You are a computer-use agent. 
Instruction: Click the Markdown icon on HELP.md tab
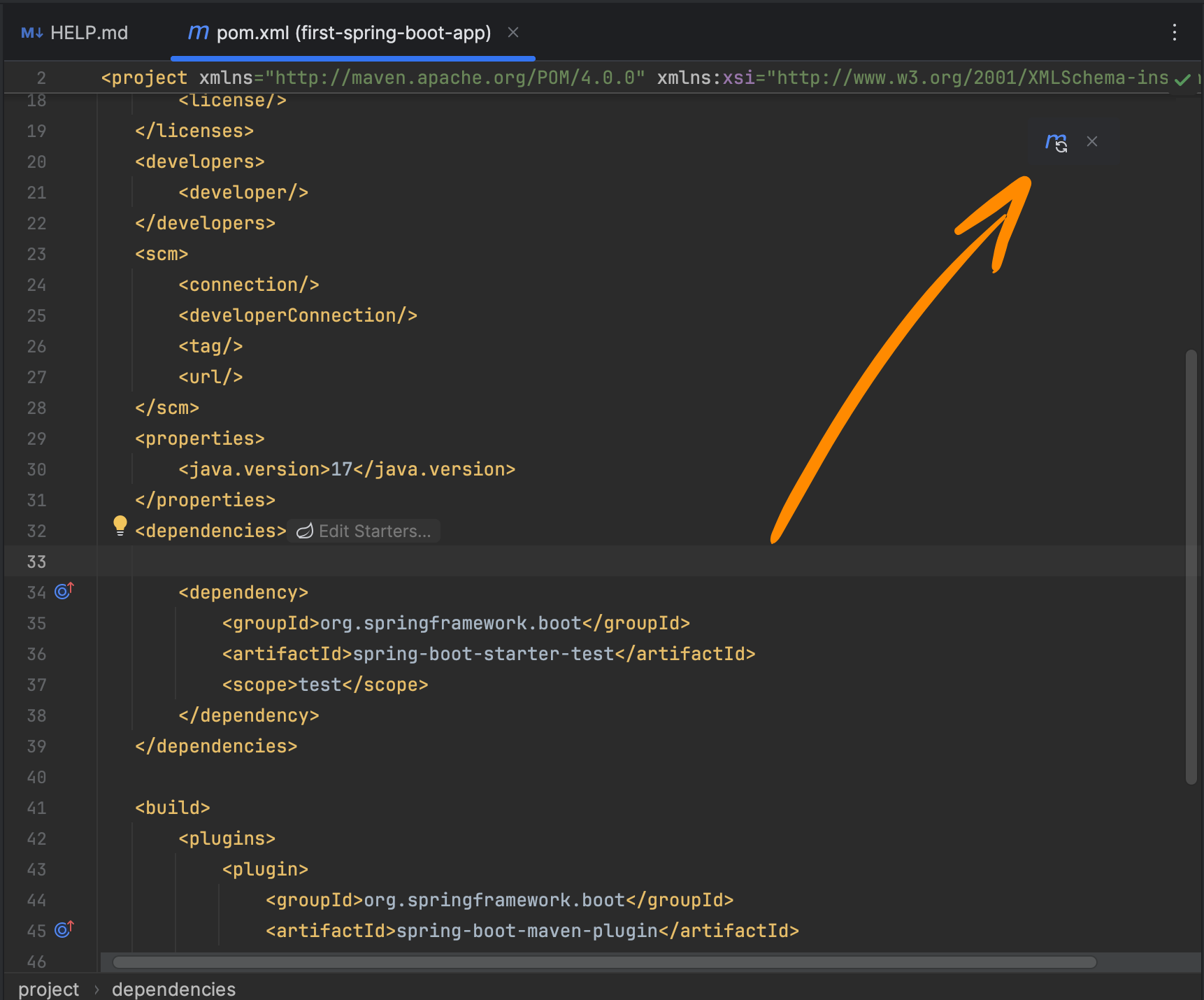click(32, 33)
